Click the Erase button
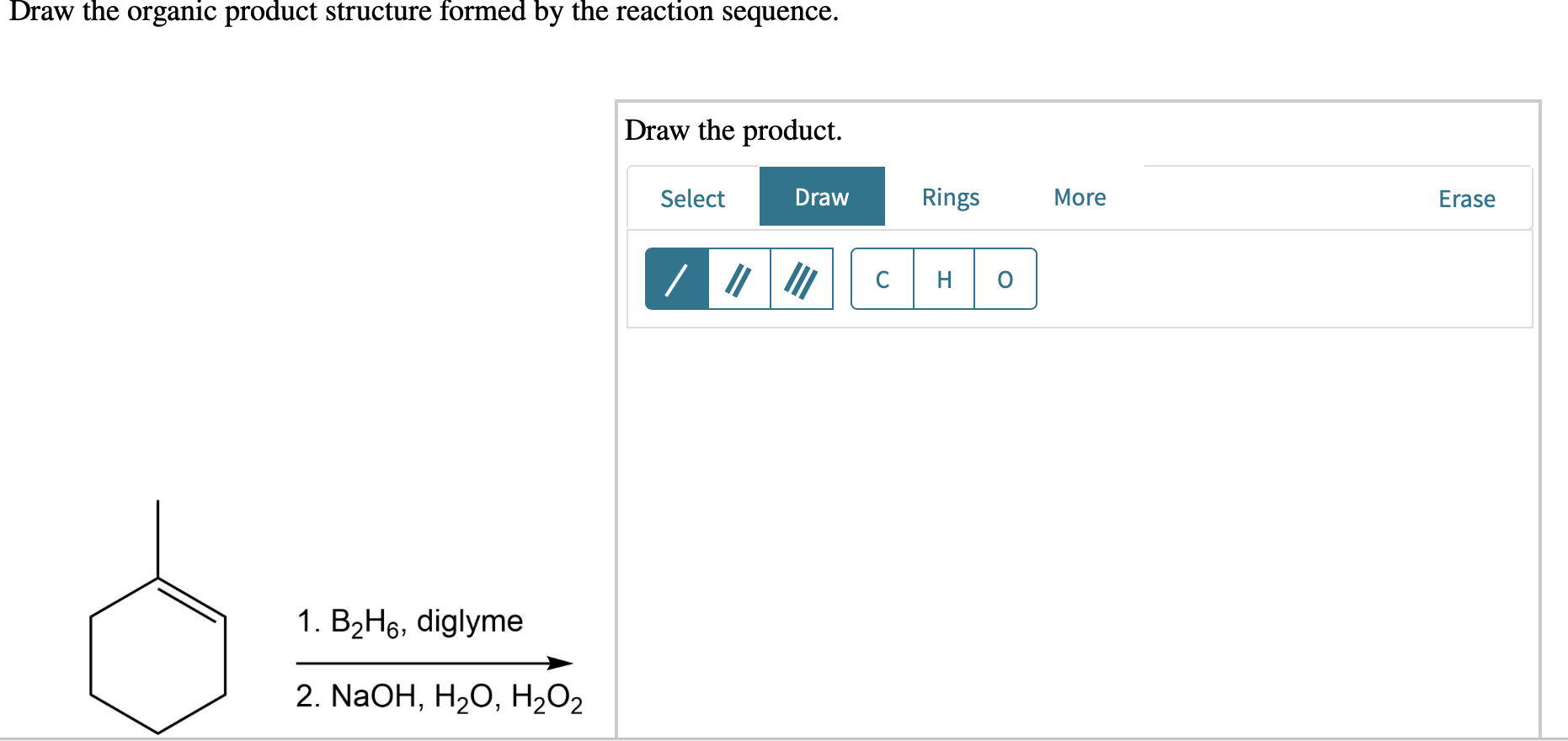The height and width of the screenshot is (741, 1568). (1467, 199)
